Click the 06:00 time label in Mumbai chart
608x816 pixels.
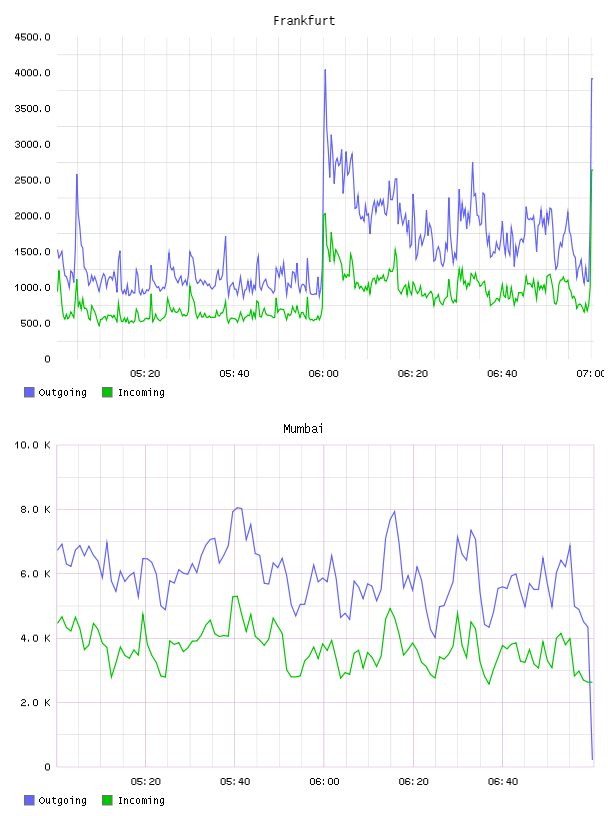tap(324, 782)
